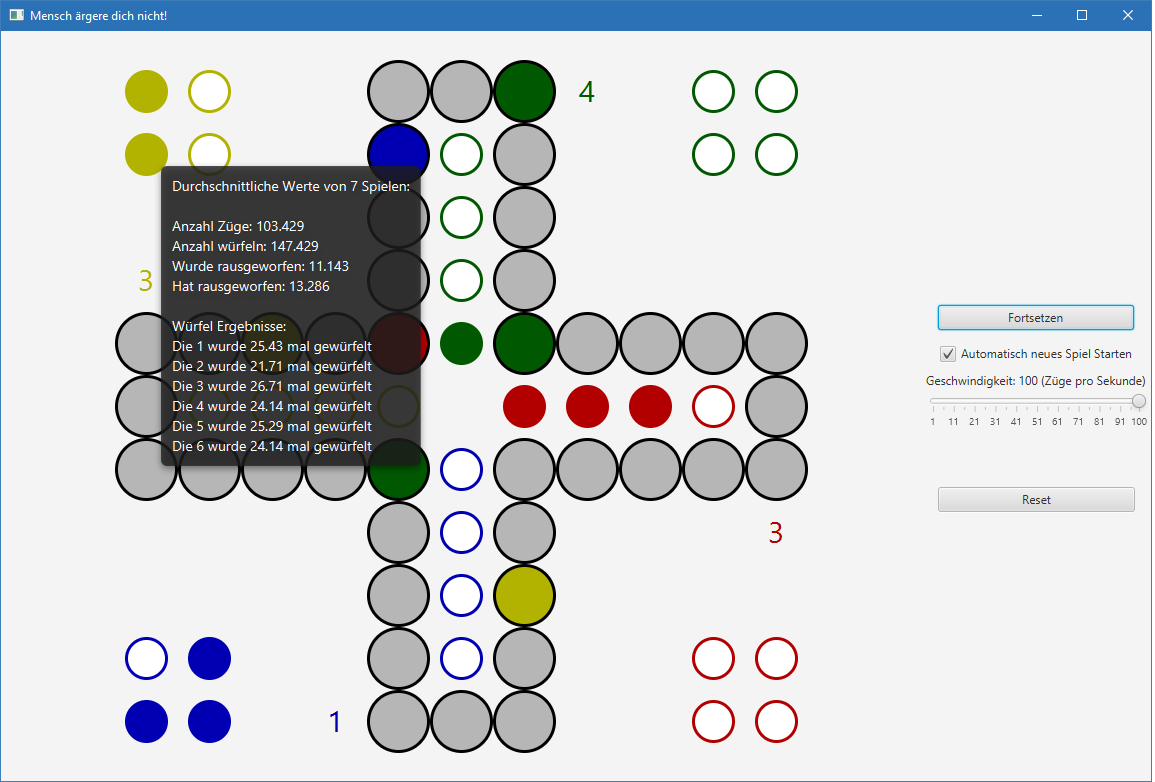Click the Anzahl Züge: 103.429 line
Image resolution: width=1155 pixels, height=782 pixels.
(238, 226)
